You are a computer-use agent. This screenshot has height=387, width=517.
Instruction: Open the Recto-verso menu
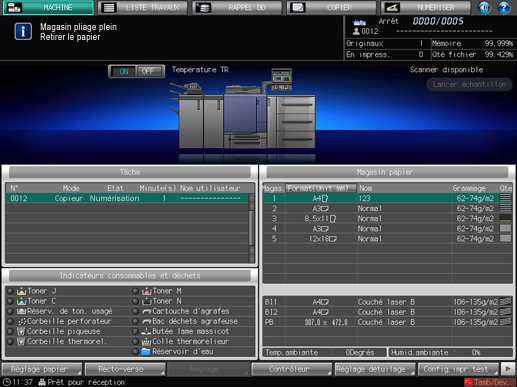click(x=125, y=369)
